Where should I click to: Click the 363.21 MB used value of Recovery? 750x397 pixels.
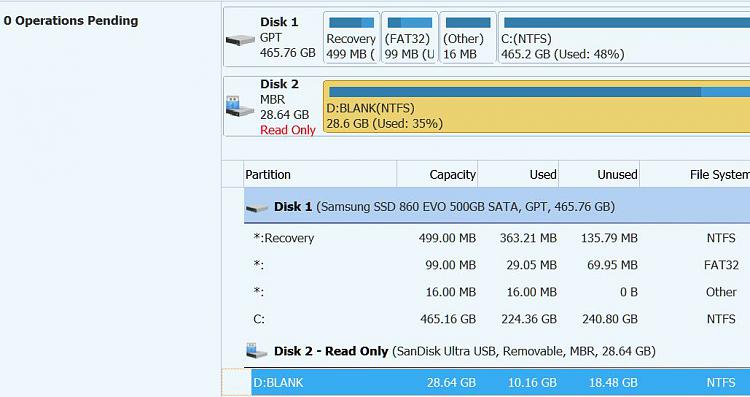[529, 238]
